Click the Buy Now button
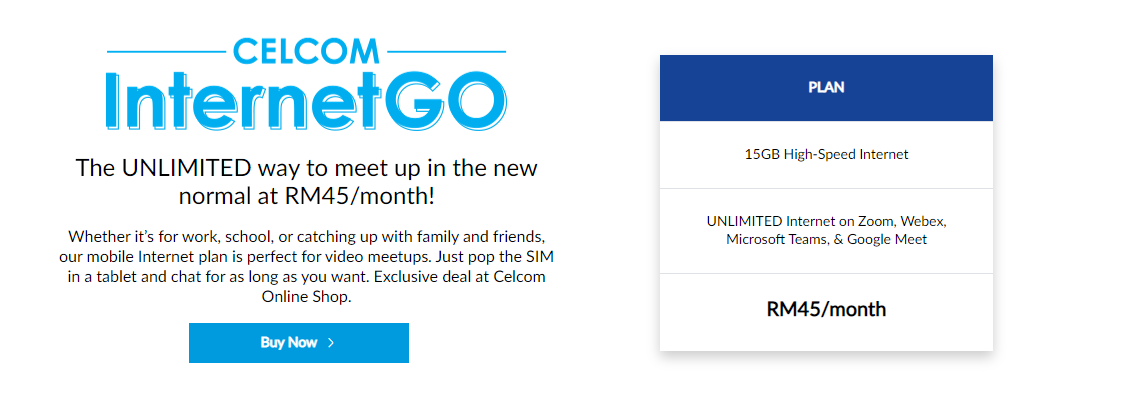Image resolution: width=1131 pixels, height=411 pixels. tap(299, 342)
